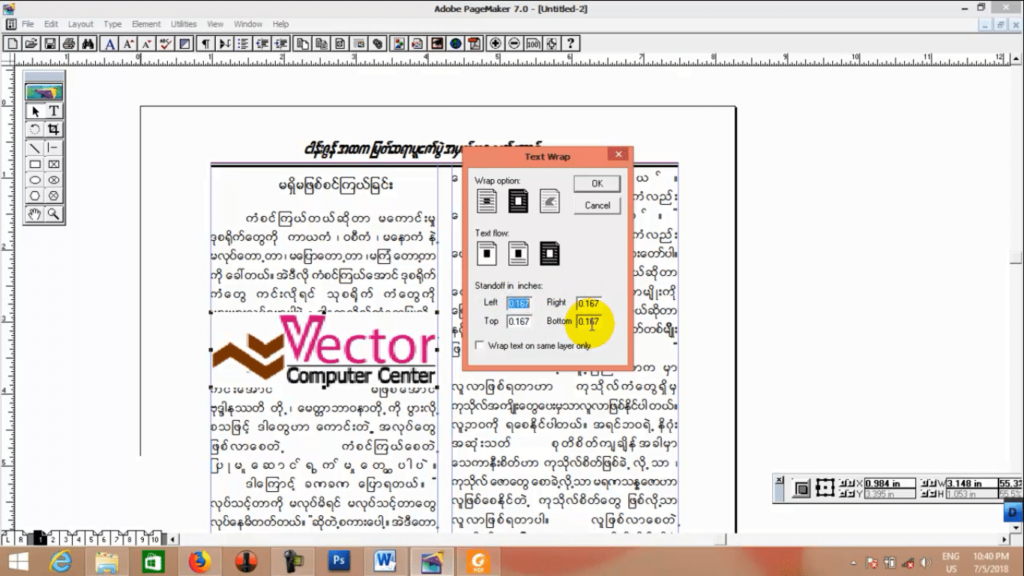
Task: Select the Polygon tool
Action: (35, 196)
